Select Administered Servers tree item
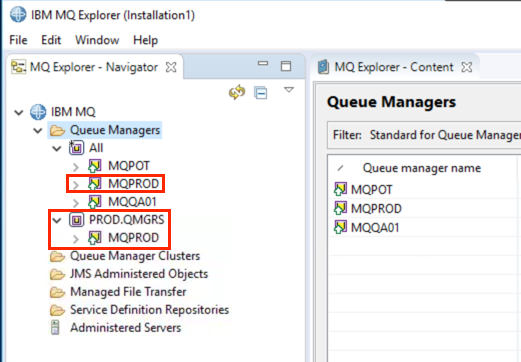Image resolution: width=521 pixels, height=362 pixels. [125, 328]
